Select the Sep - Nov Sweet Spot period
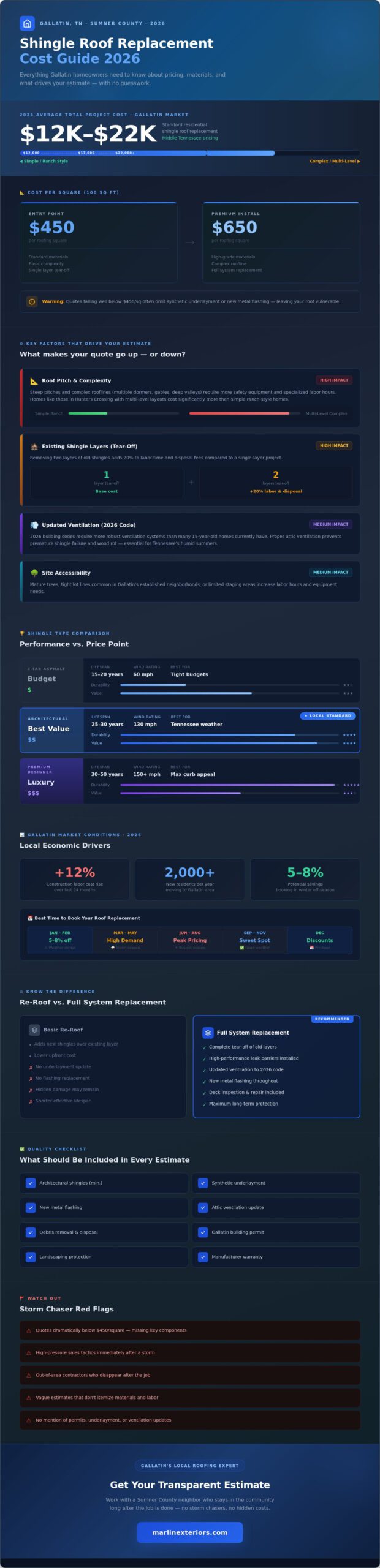 (x=254, y=940)
